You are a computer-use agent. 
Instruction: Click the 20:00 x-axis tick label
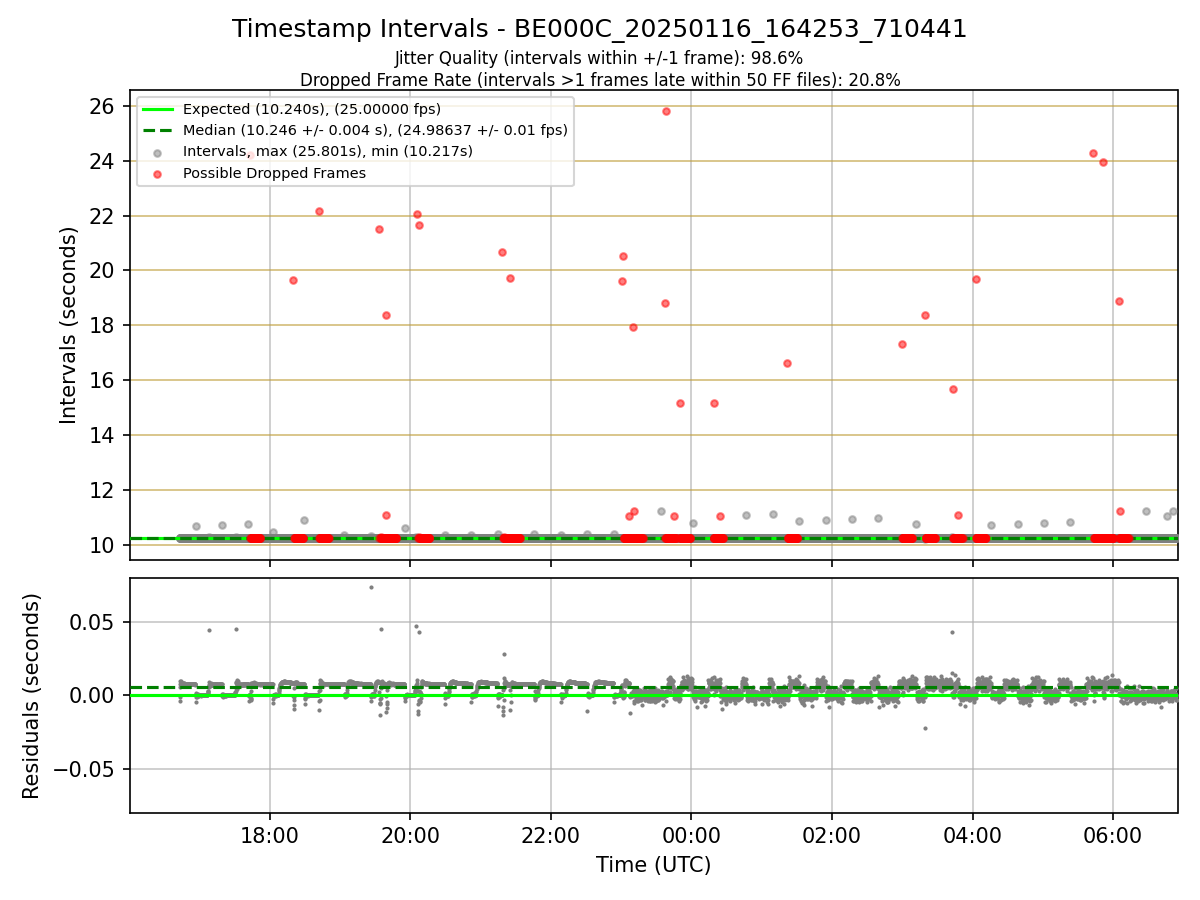pos(410,834)
